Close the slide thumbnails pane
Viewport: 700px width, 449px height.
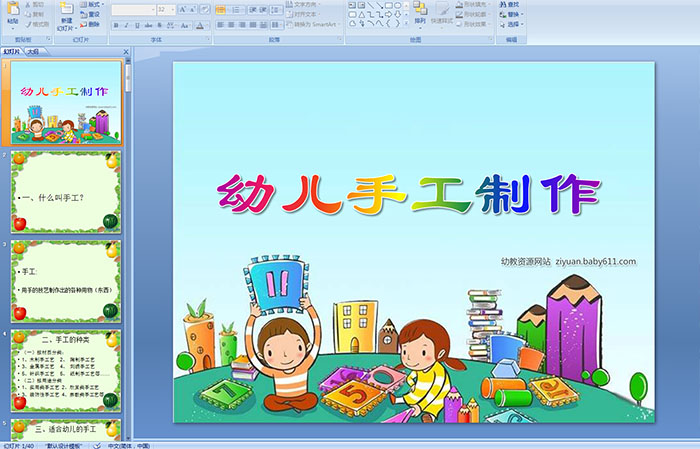tap(126, 52)
